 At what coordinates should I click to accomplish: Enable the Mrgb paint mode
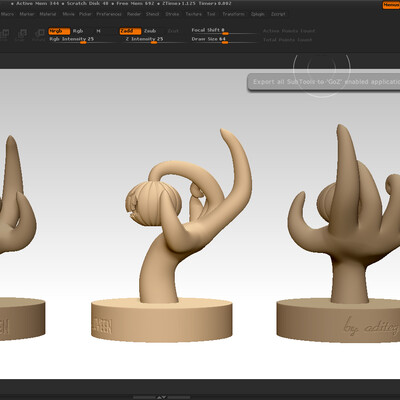tap(59, 31)
